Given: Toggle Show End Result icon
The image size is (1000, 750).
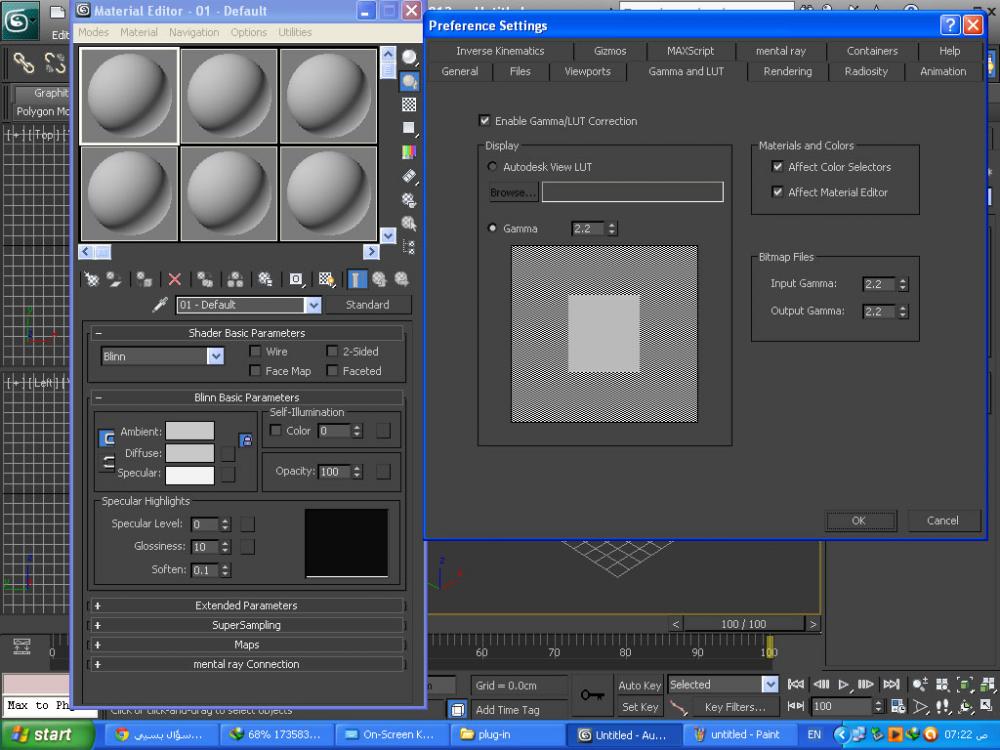Looking at the screenshot, I should tap(358, 280).
